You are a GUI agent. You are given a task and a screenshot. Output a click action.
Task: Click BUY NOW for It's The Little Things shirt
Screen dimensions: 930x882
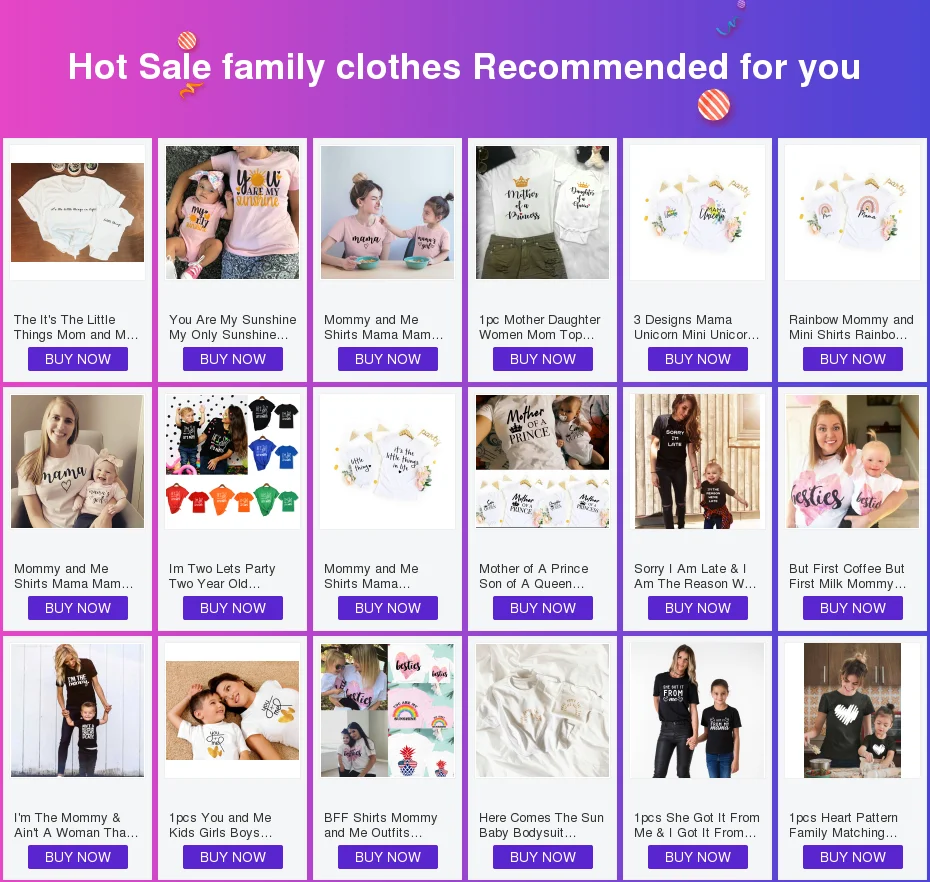[x=78, y=359]
